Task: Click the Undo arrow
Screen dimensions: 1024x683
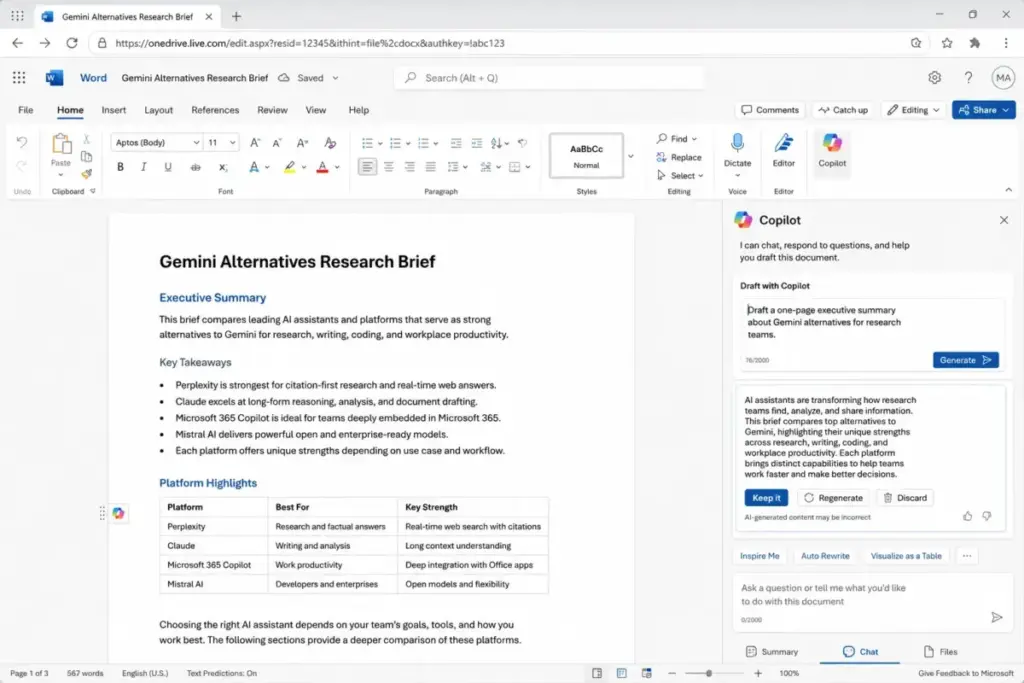Action: click(x=22, y=142)
